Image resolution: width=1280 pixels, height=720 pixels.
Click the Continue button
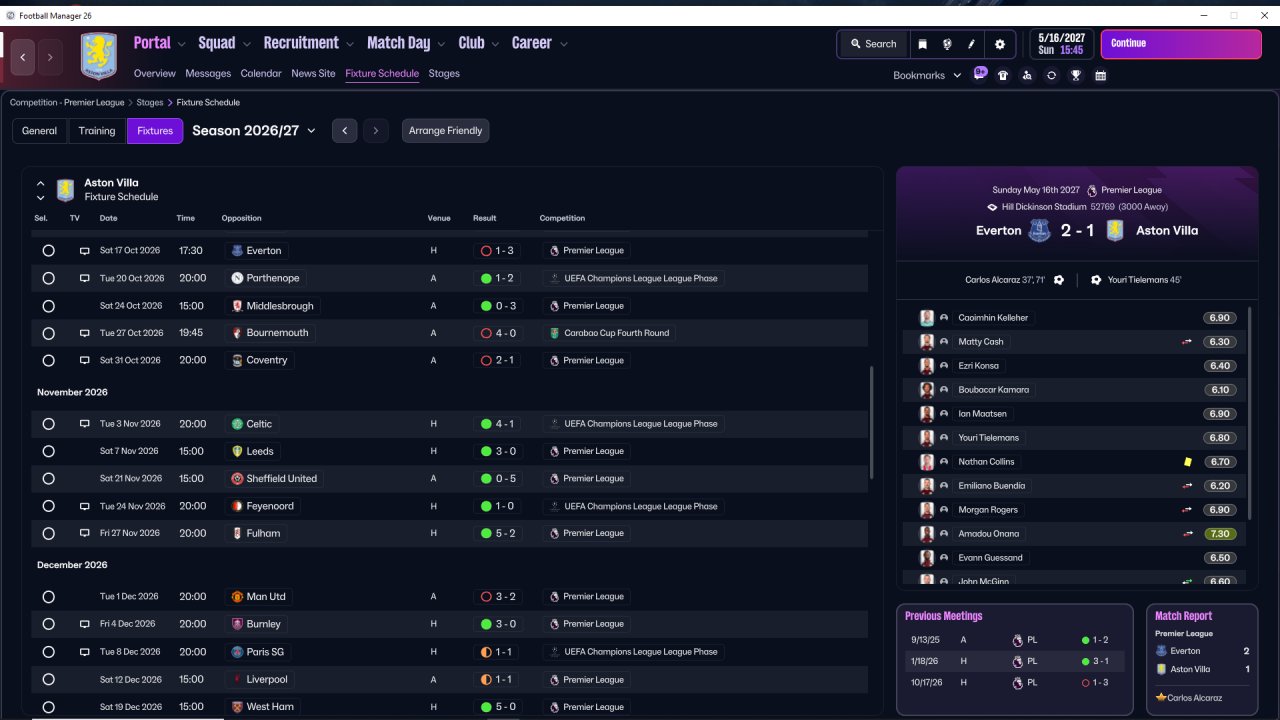click(x=1181, y=44)
